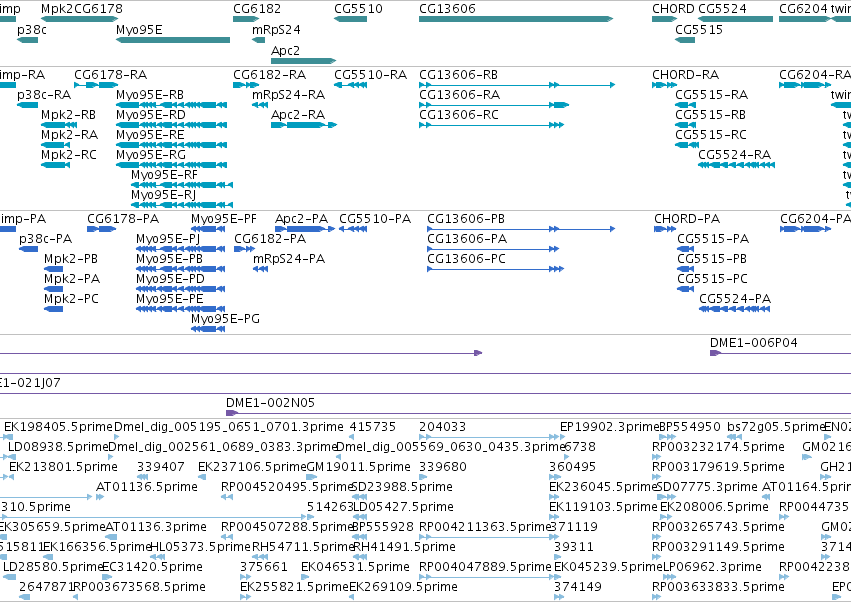Open protein Apc2-PA
This screenshot has height=602, width=851.
[301, 219]
